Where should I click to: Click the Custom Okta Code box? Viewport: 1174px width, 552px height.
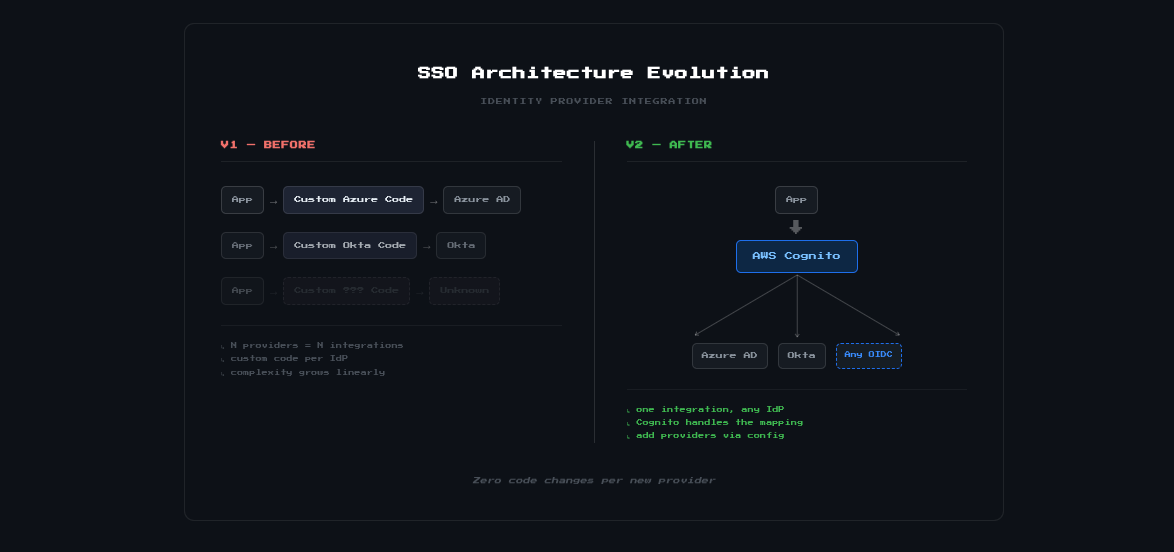(x=350, y=246)
